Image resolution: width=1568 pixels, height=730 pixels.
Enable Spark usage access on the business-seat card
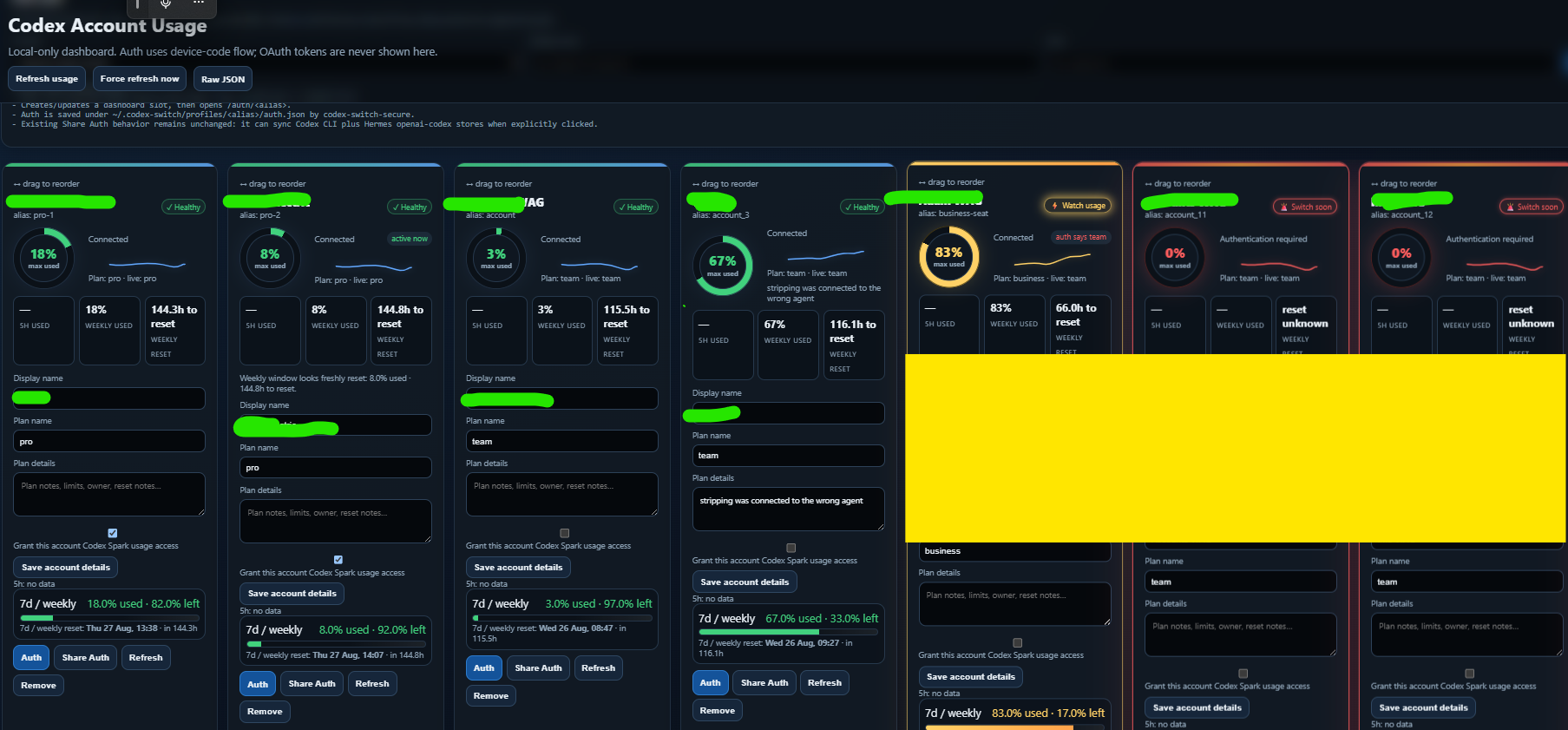point(1018,643)
